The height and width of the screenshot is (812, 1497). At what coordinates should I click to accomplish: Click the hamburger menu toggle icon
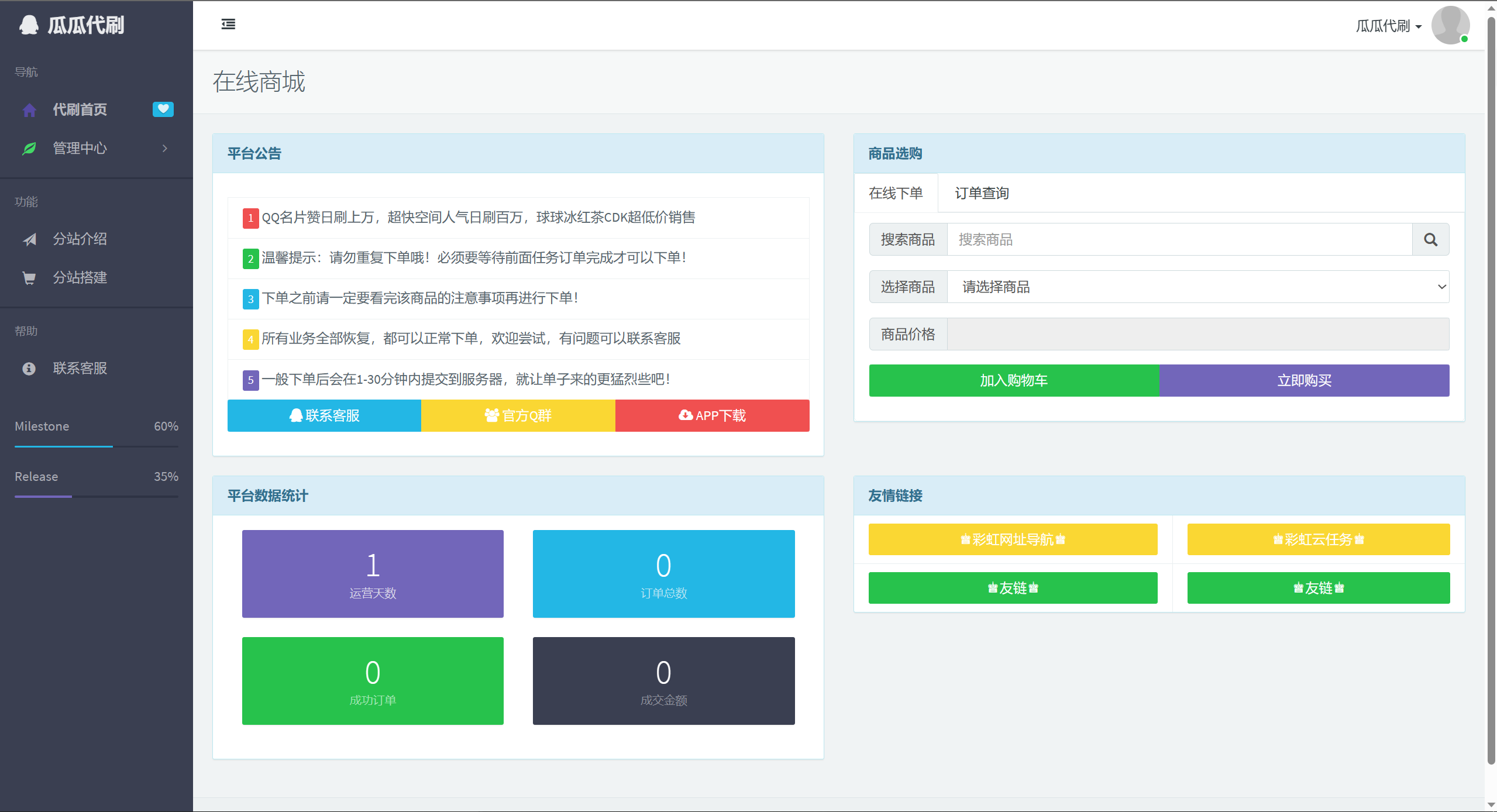[228, 24]
